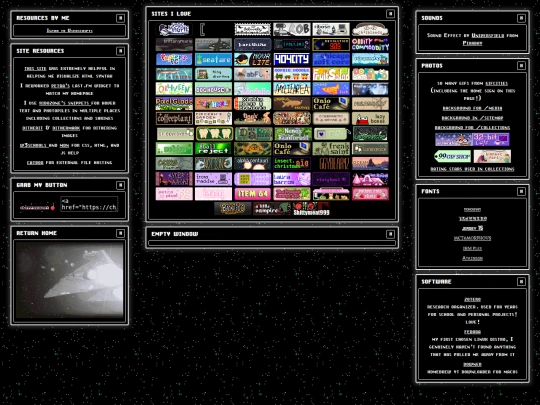Open the ditherit link
Viewport: 540px width, 405px height.
coord(32,128)
